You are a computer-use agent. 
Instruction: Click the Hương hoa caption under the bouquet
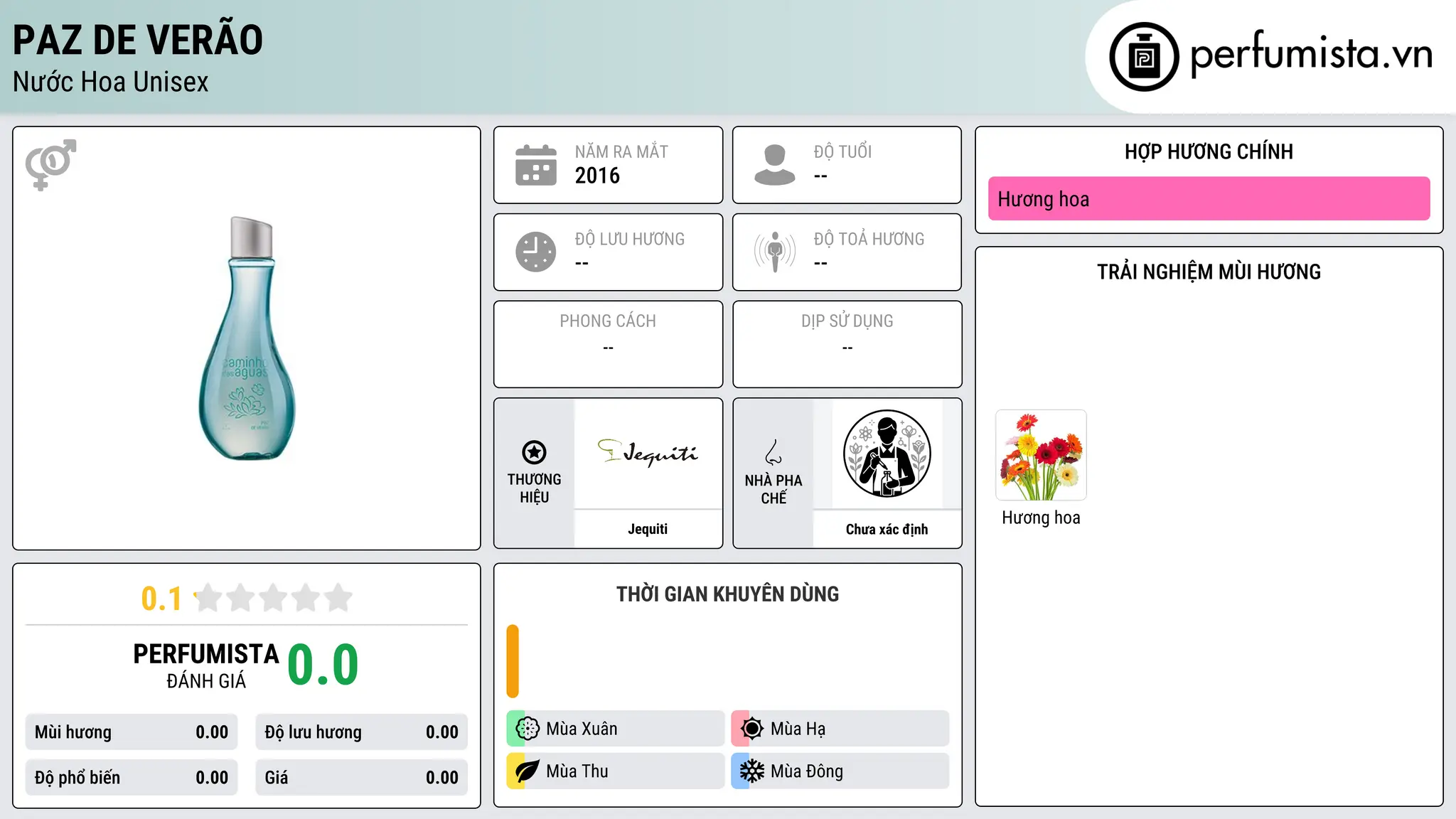[1041, 518]
